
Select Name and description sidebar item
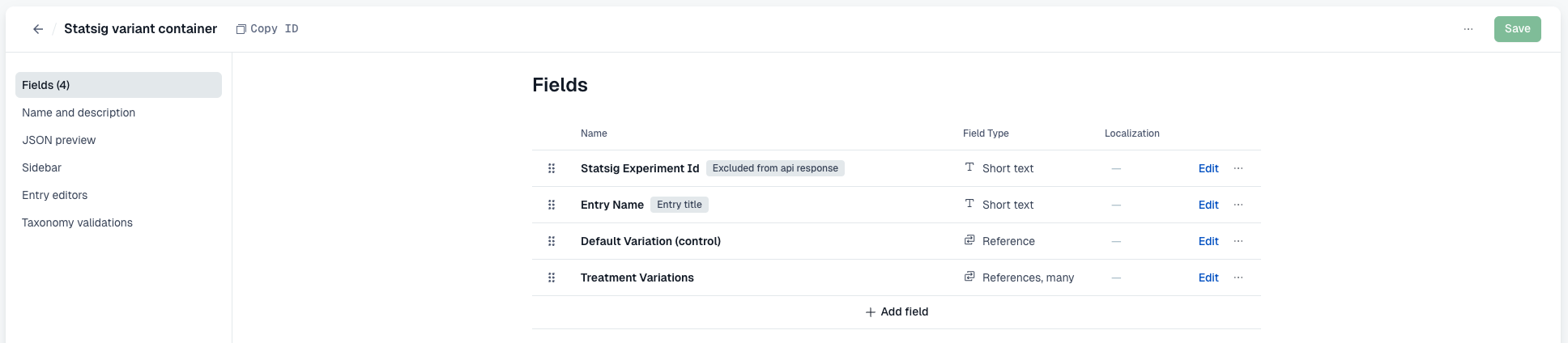point(79,112)
